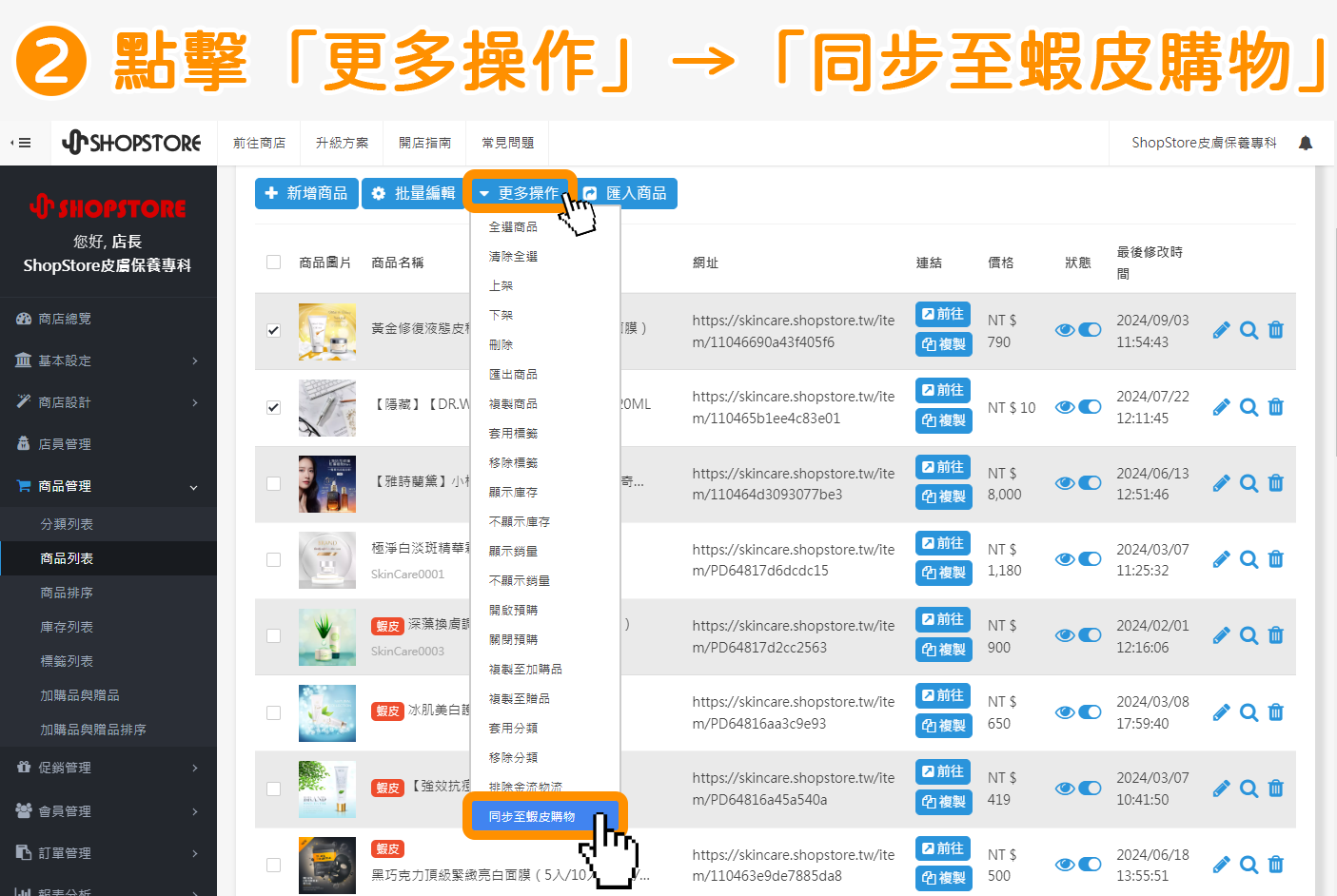Open 開店指南 header link
The width and height of the screenshot is (1337, 896).
click(424, 143)
